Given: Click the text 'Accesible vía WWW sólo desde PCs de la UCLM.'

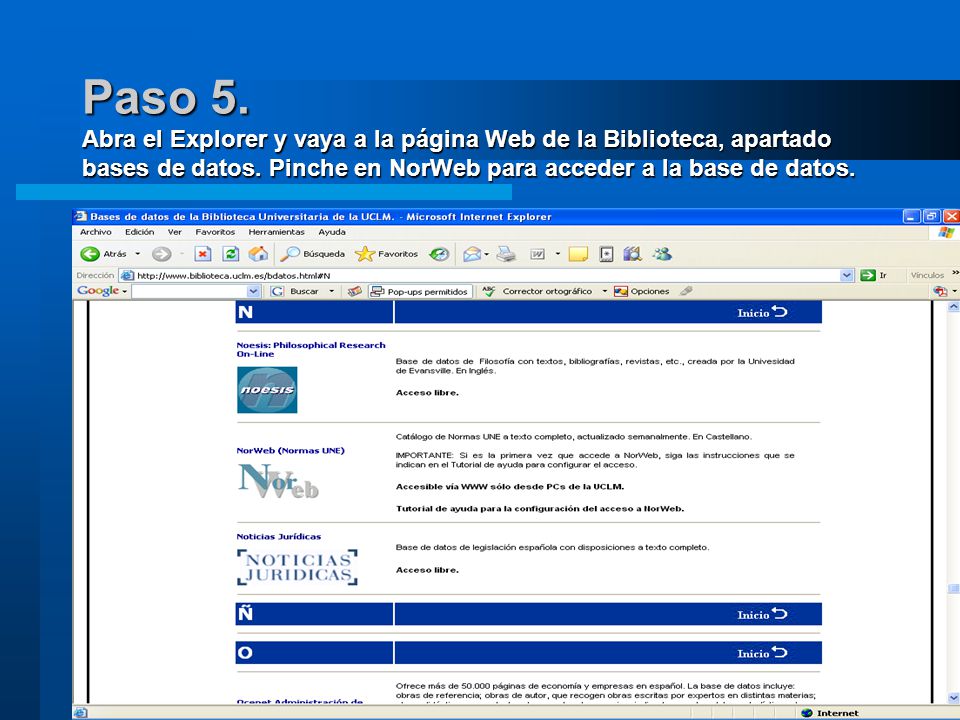Looking at the screenshot, I should point(510,487).
